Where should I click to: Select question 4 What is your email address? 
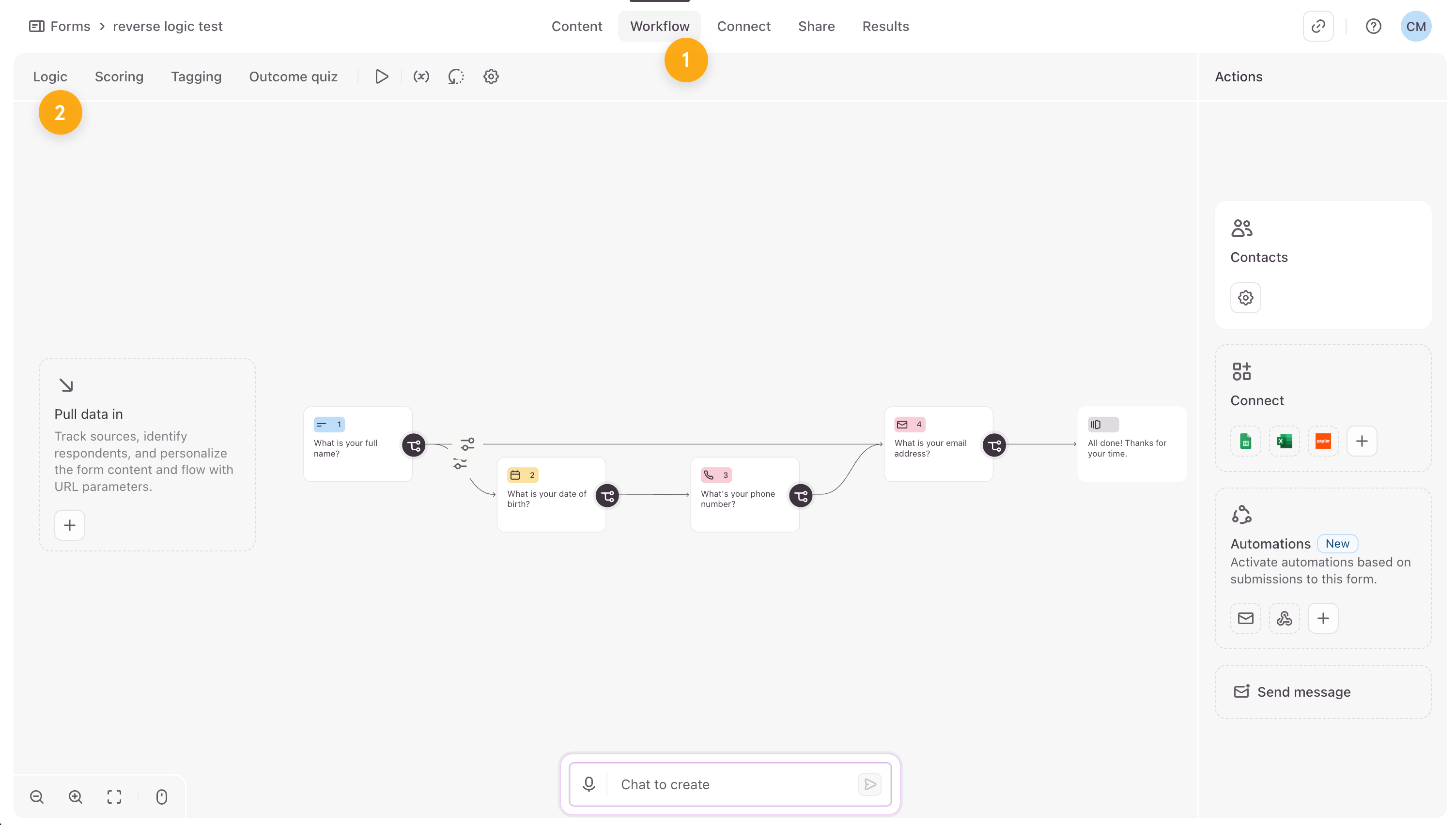pyautogui.click(x=938, y=444)
